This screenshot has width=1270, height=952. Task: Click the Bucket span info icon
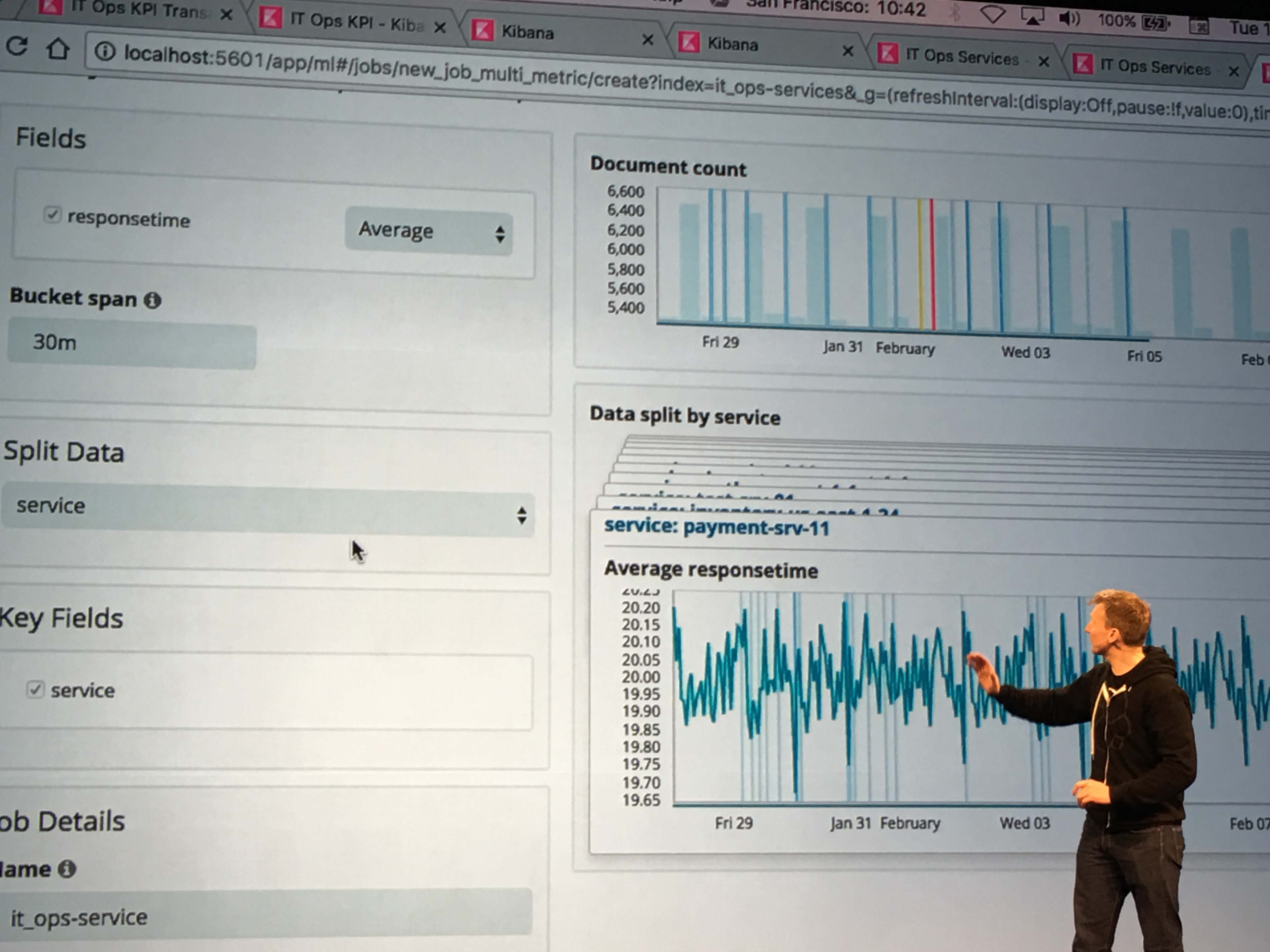coord(152,300)
